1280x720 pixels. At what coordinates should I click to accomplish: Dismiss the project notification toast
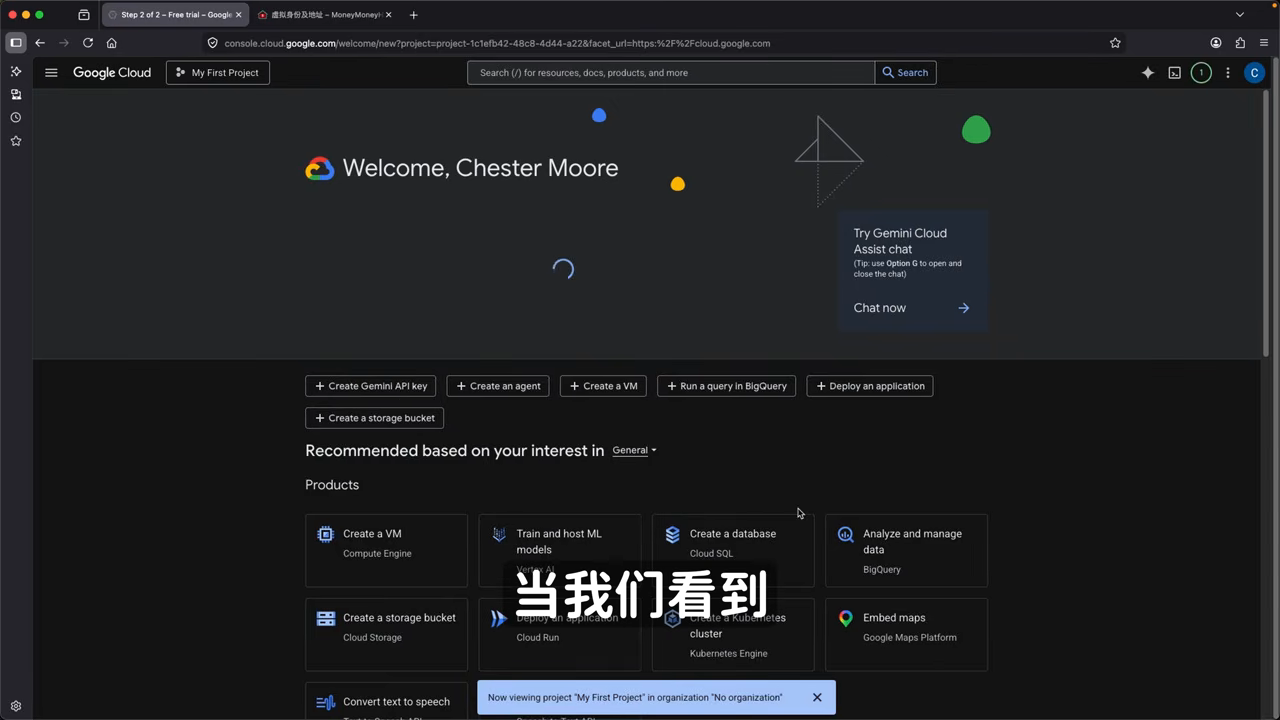[817, 698]
